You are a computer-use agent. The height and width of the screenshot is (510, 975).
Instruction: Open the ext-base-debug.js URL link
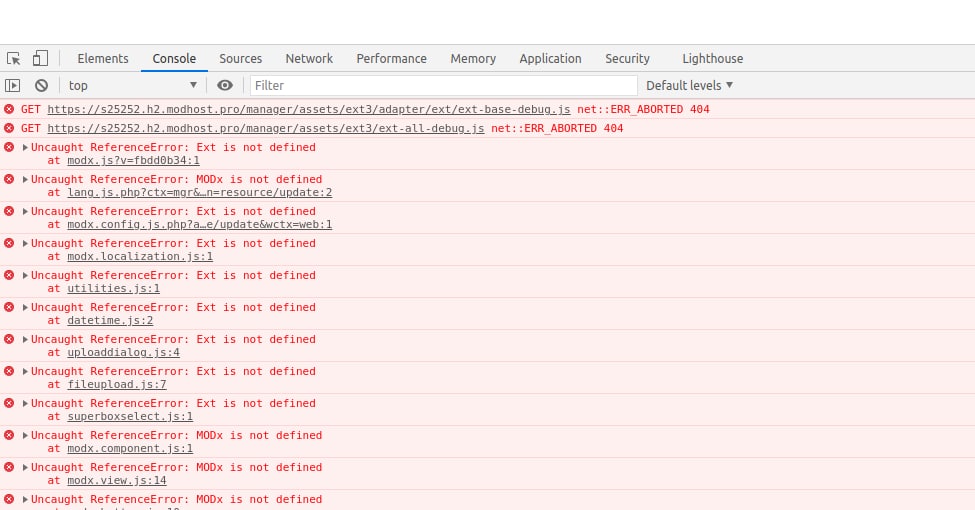click(x=308, y=109)
